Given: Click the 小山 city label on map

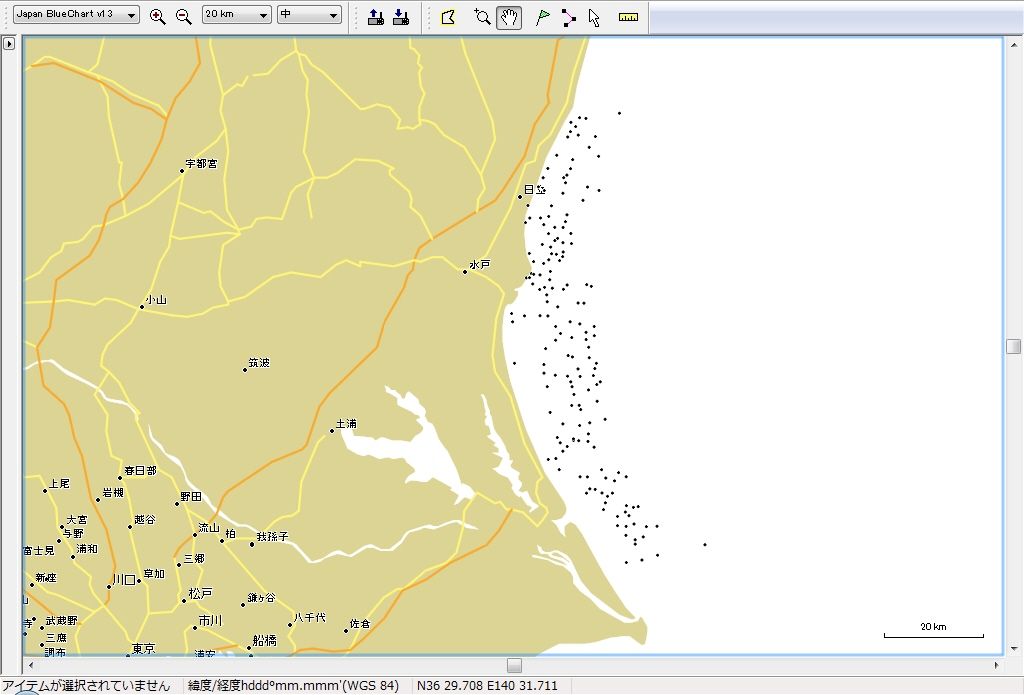Looking at the screenshot, I should 156,299.
